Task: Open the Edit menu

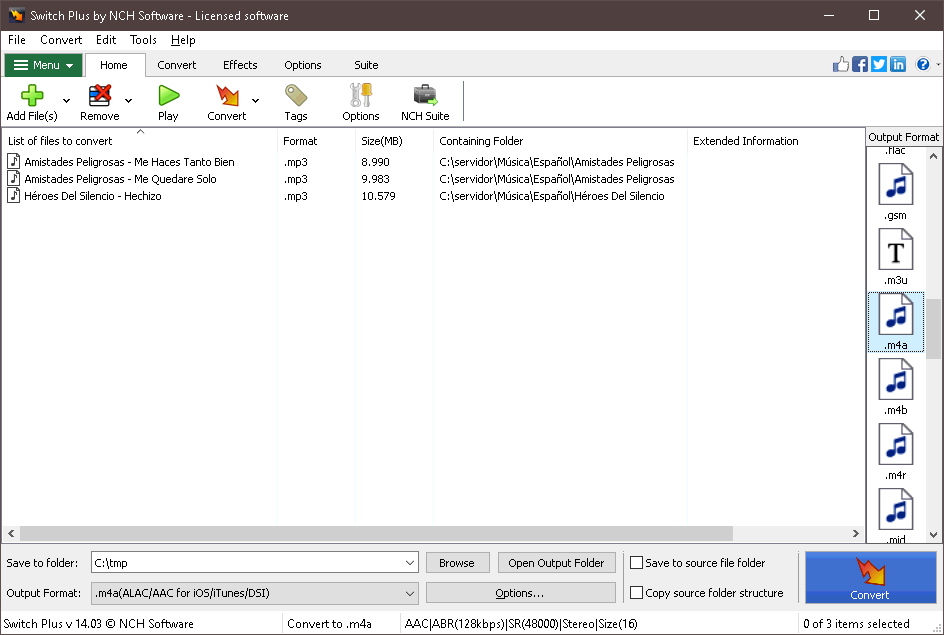Action: [x=106, y=40]
